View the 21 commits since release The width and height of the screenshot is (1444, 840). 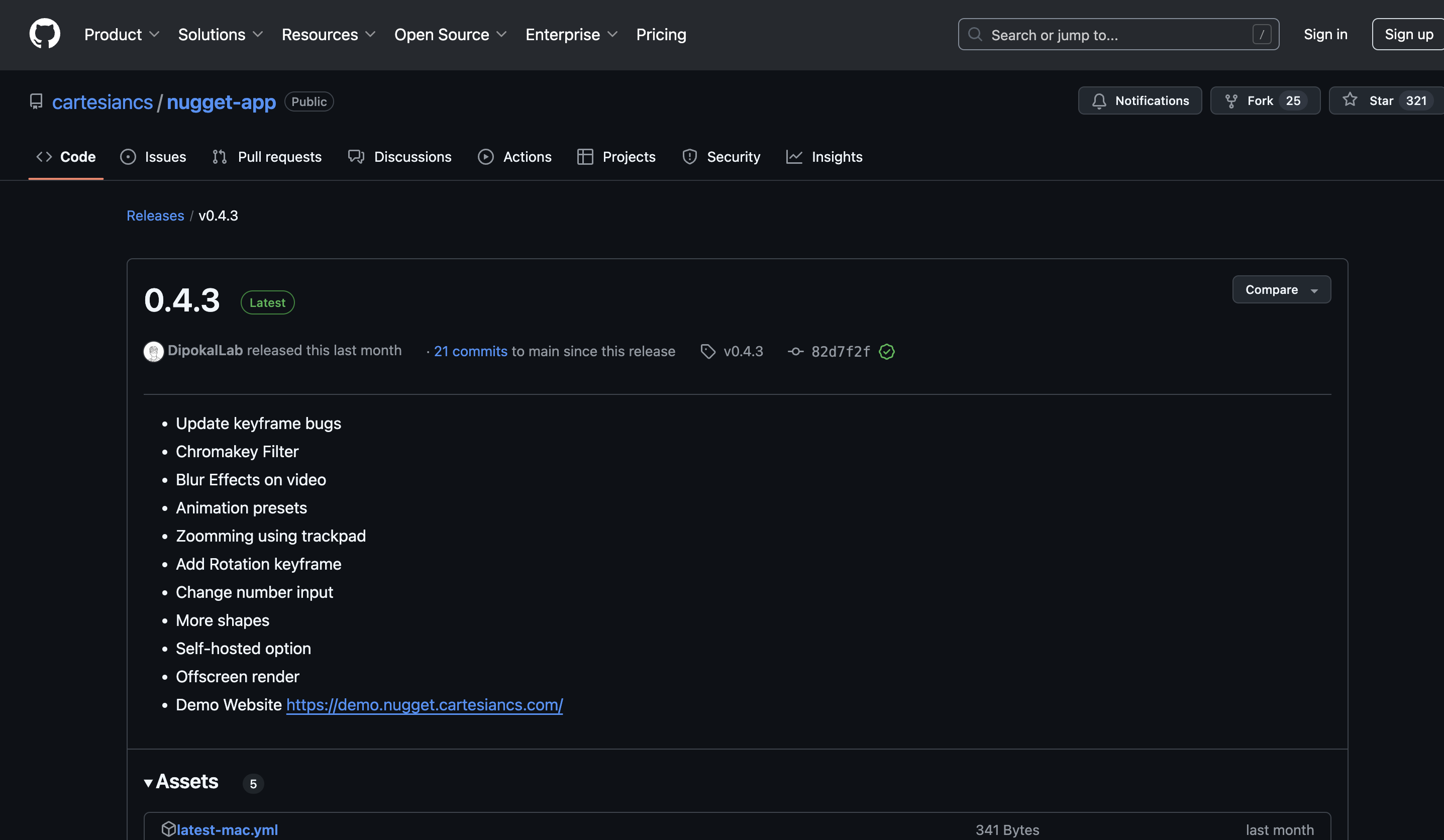tap(470, 351)
